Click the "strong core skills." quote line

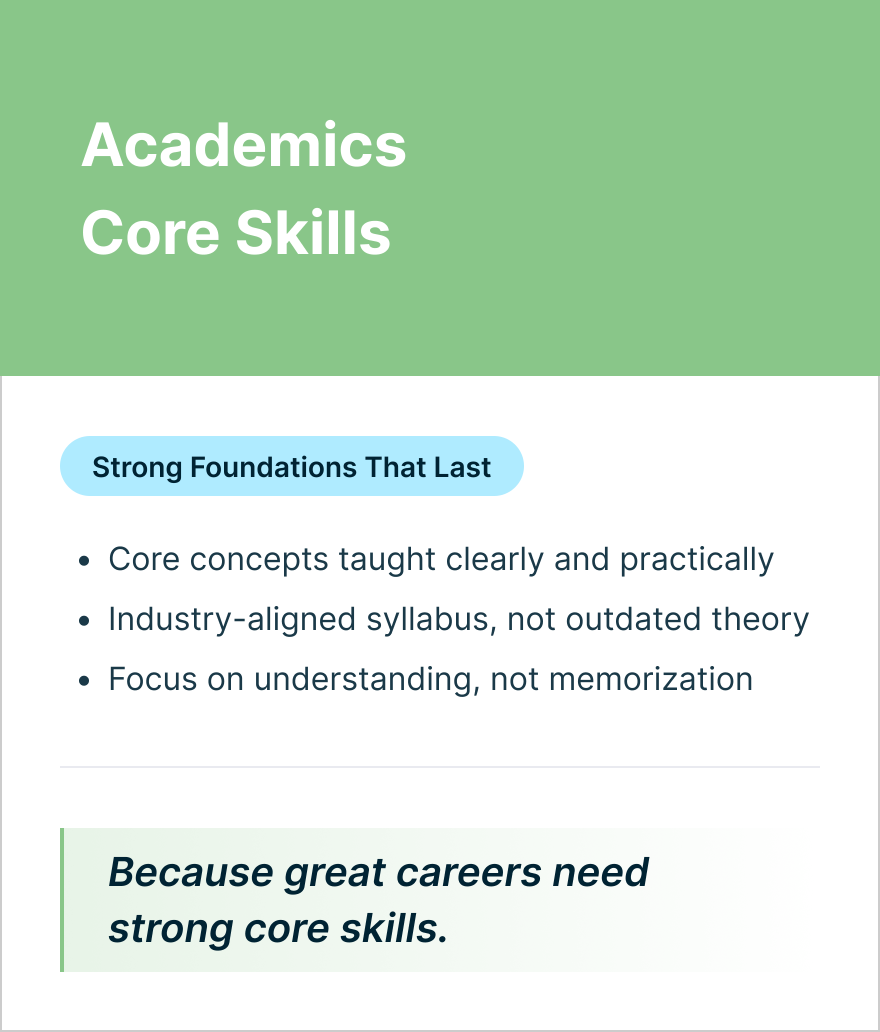[x=277, y=929]
